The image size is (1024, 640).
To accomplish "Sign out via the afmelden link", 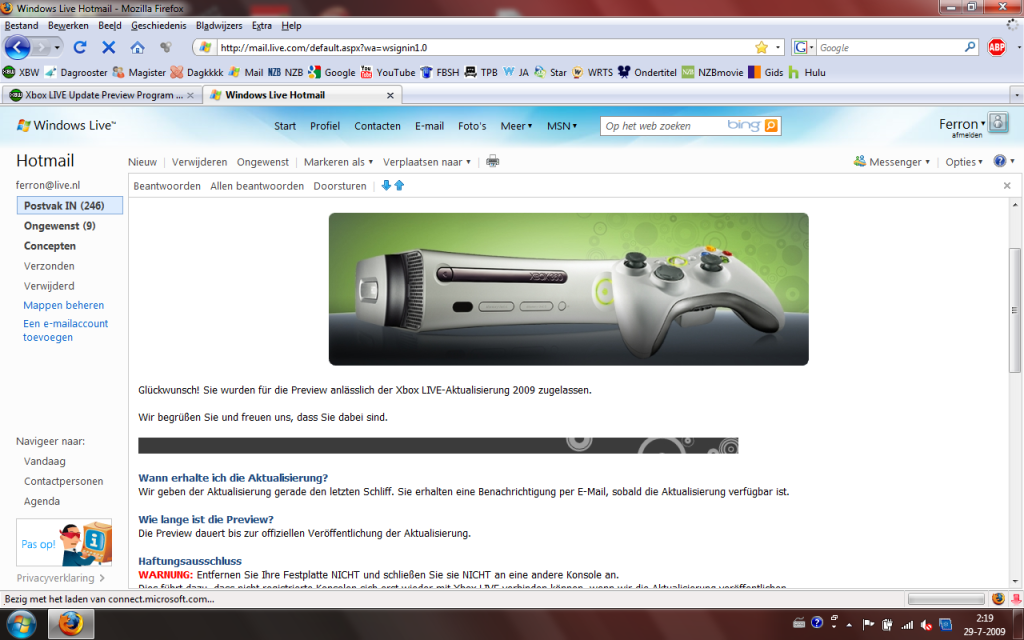I will 967,135.
